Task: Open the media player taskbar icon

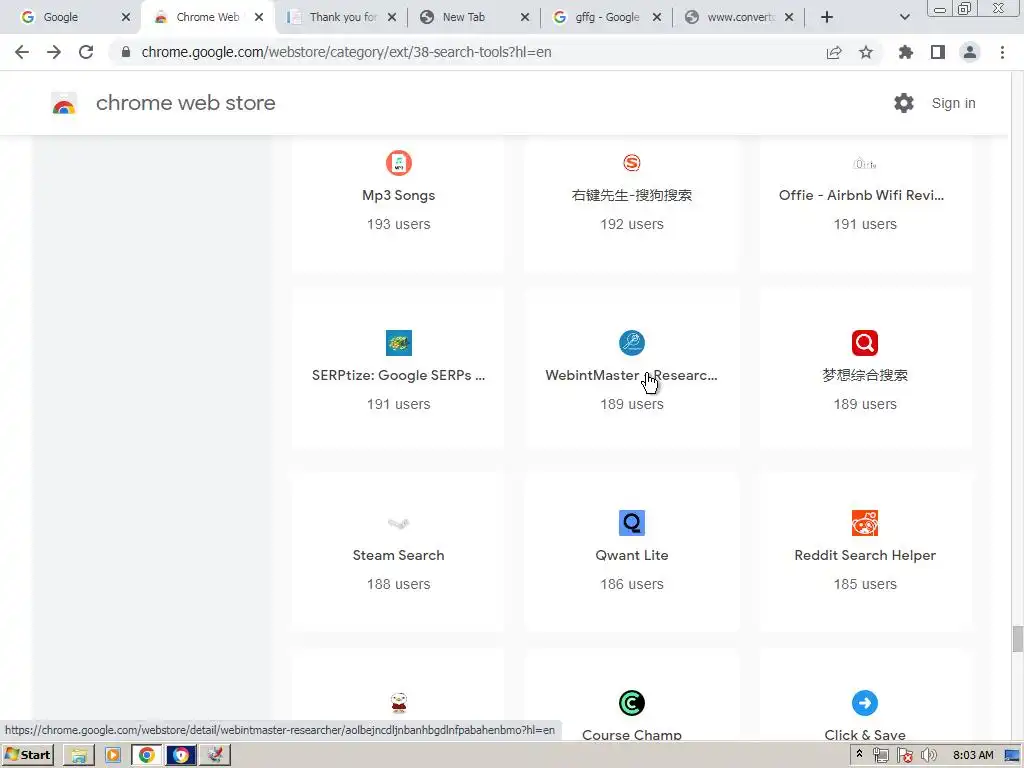Action: (x=112, y=755)
